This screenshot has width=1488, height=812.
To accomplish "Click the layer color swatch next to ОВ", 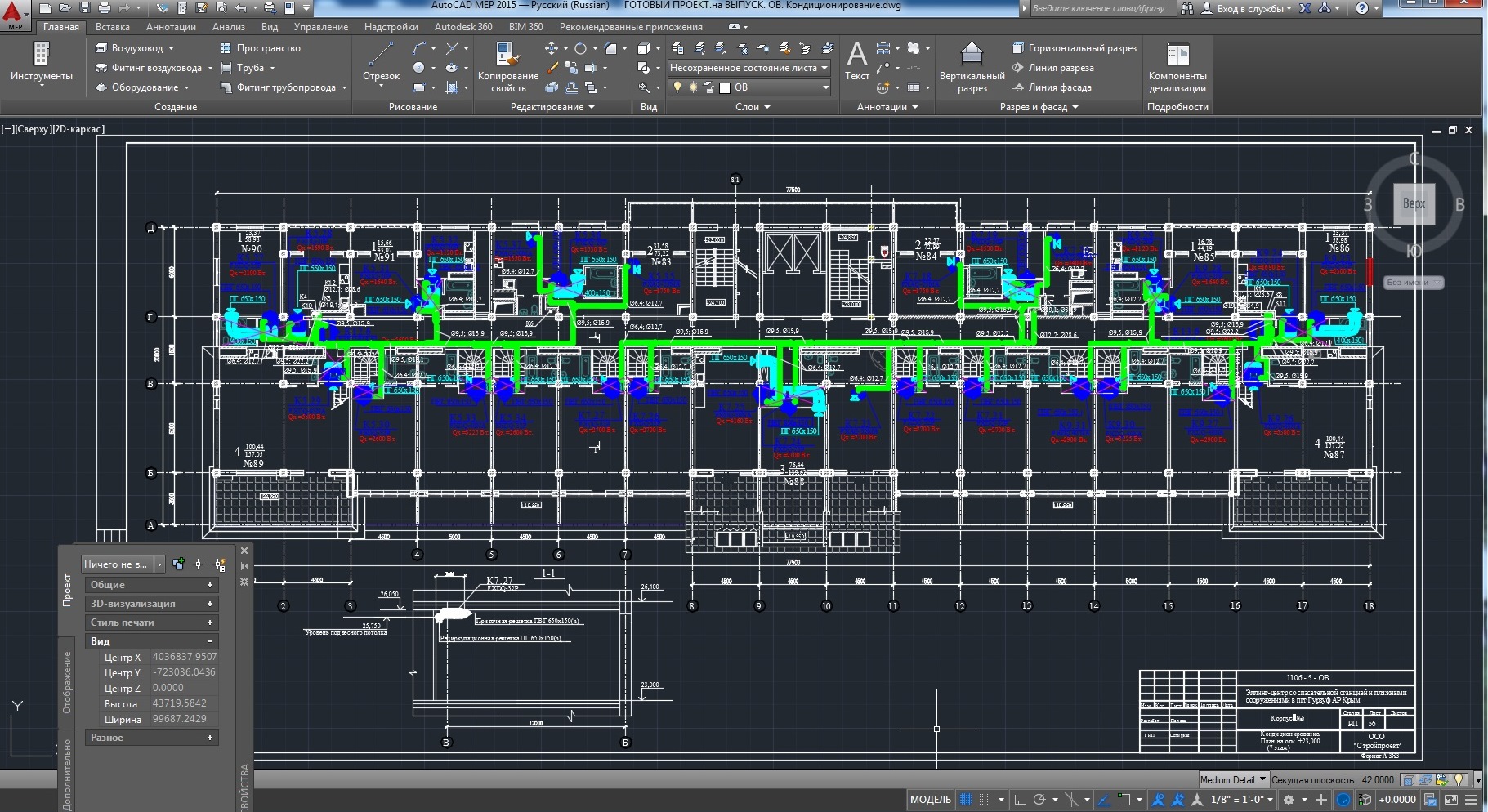I will [724, 87].
